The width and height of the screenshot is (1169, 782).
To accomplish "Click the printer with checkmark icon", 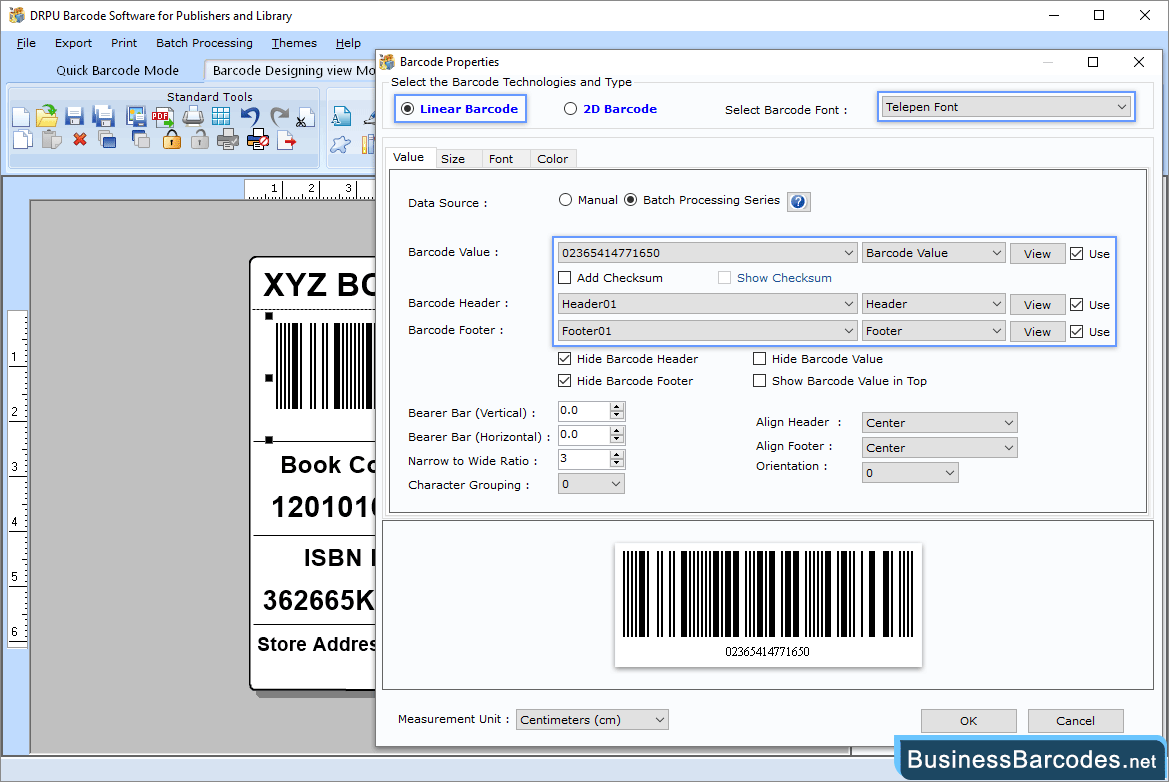I will coord(227,139).
